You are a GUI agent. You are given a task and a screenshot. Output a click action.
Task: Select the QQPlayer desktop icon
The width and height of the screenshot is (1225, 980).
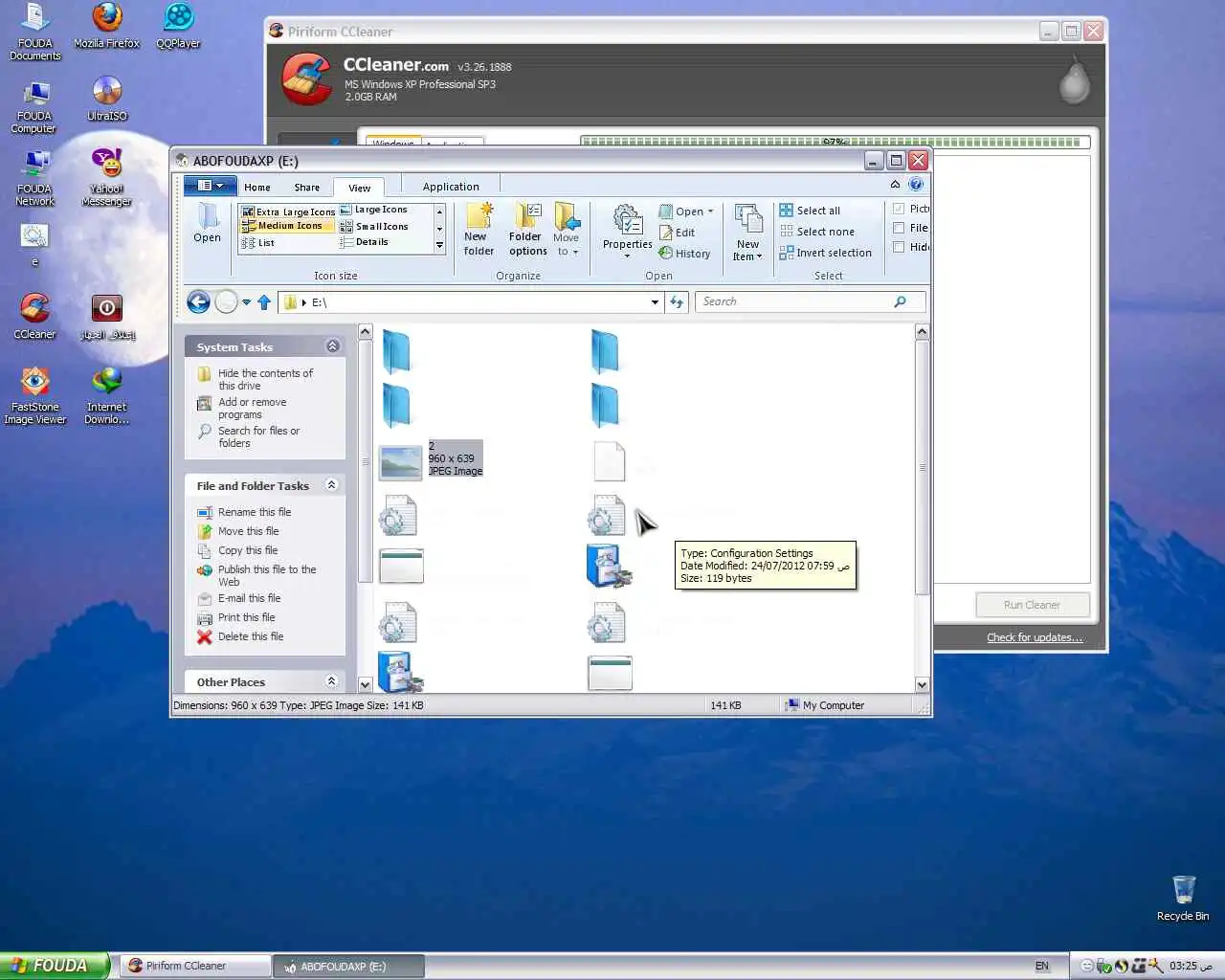(178, 26)
